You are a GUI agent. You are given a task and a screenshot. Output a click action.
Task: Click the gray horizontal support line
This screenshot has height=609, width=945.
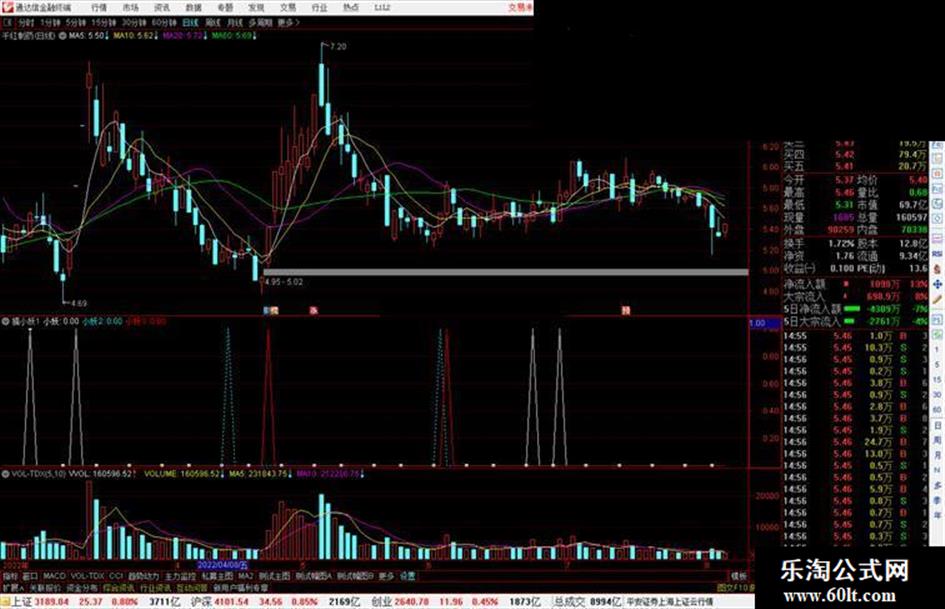tap(506, 272)
